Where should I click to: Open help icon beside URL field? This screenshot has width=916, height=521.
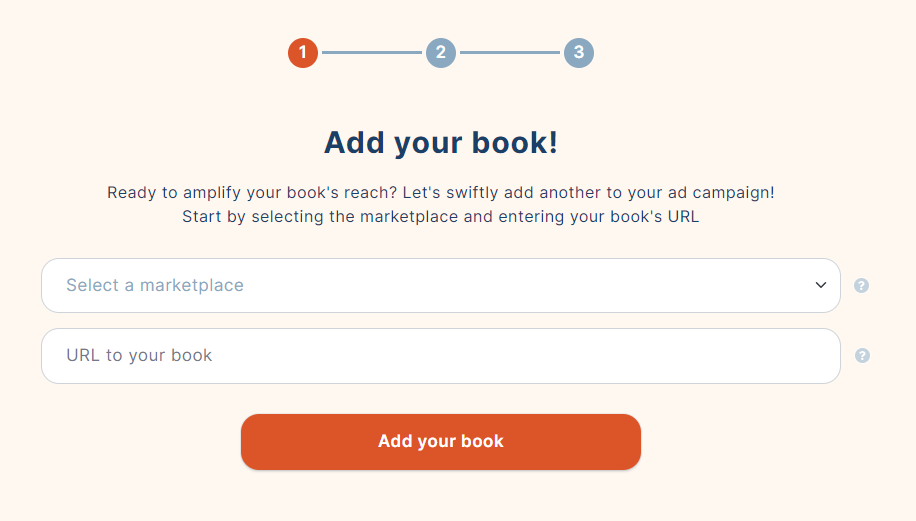click(x=862, y=355)
